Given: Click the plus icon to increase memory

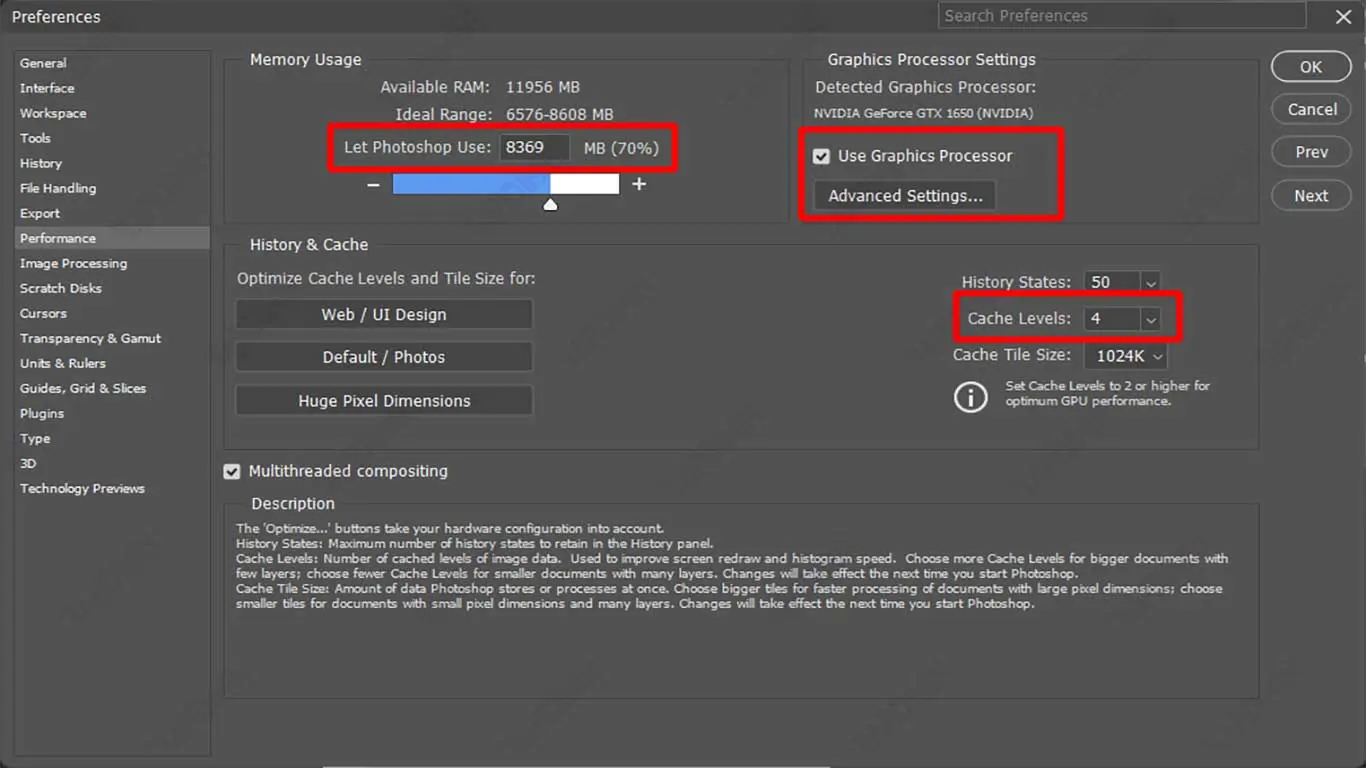Looking at the screenshot, I should pos(639,184).
